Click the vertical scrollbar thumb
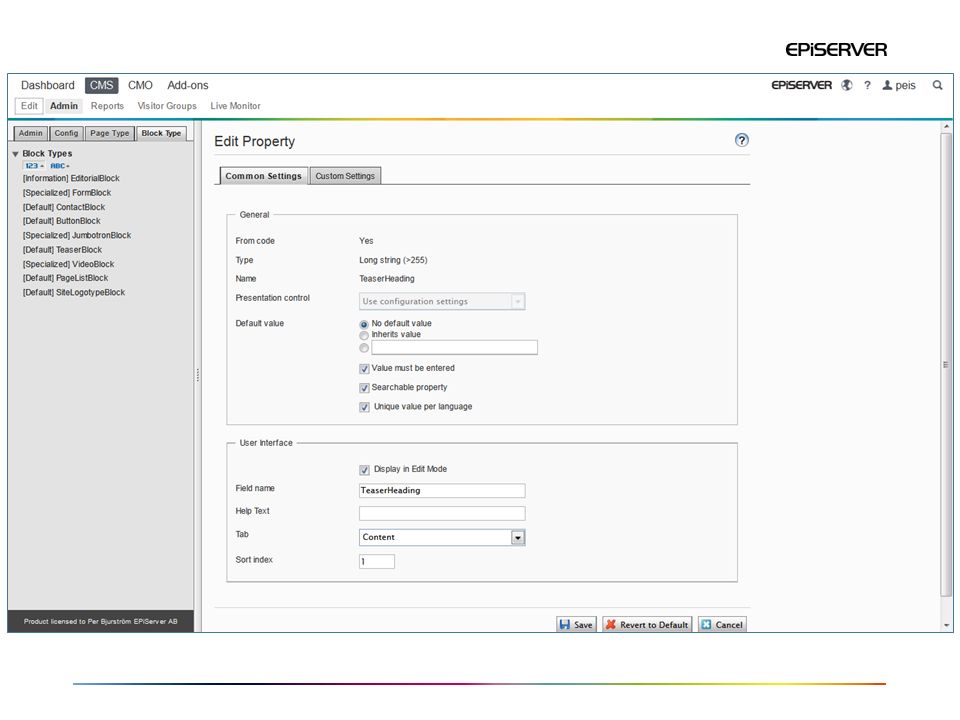This screenshot has height=720, width=960. 946,364
